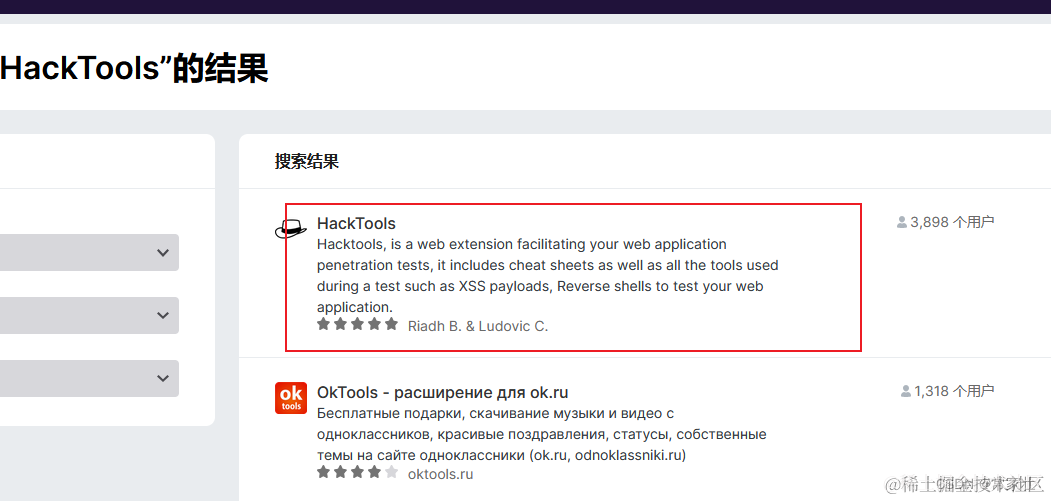Click the OkTools Russian description text

tap(542, 434)
